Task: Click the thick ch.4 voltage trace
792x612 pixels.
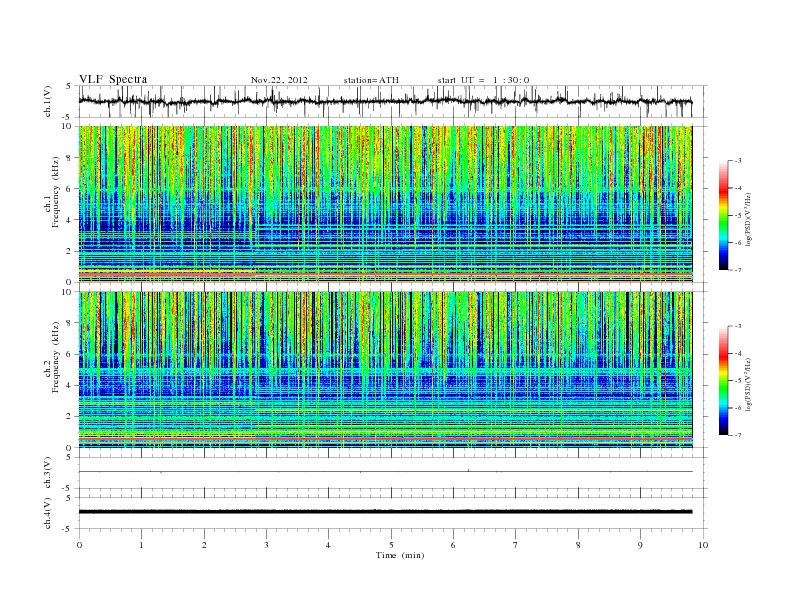Action: click(385, 512)
